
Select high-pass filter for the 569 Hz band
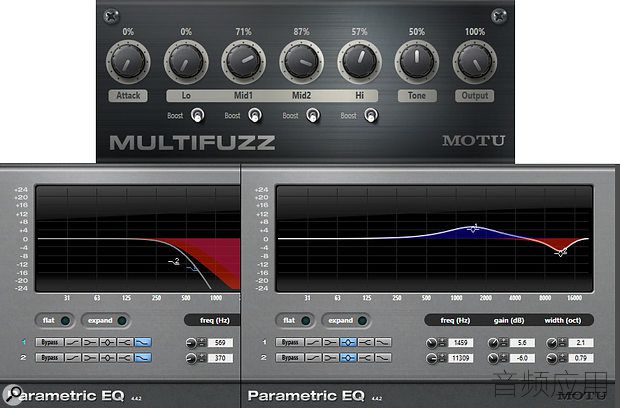click(x=73, y=342)
